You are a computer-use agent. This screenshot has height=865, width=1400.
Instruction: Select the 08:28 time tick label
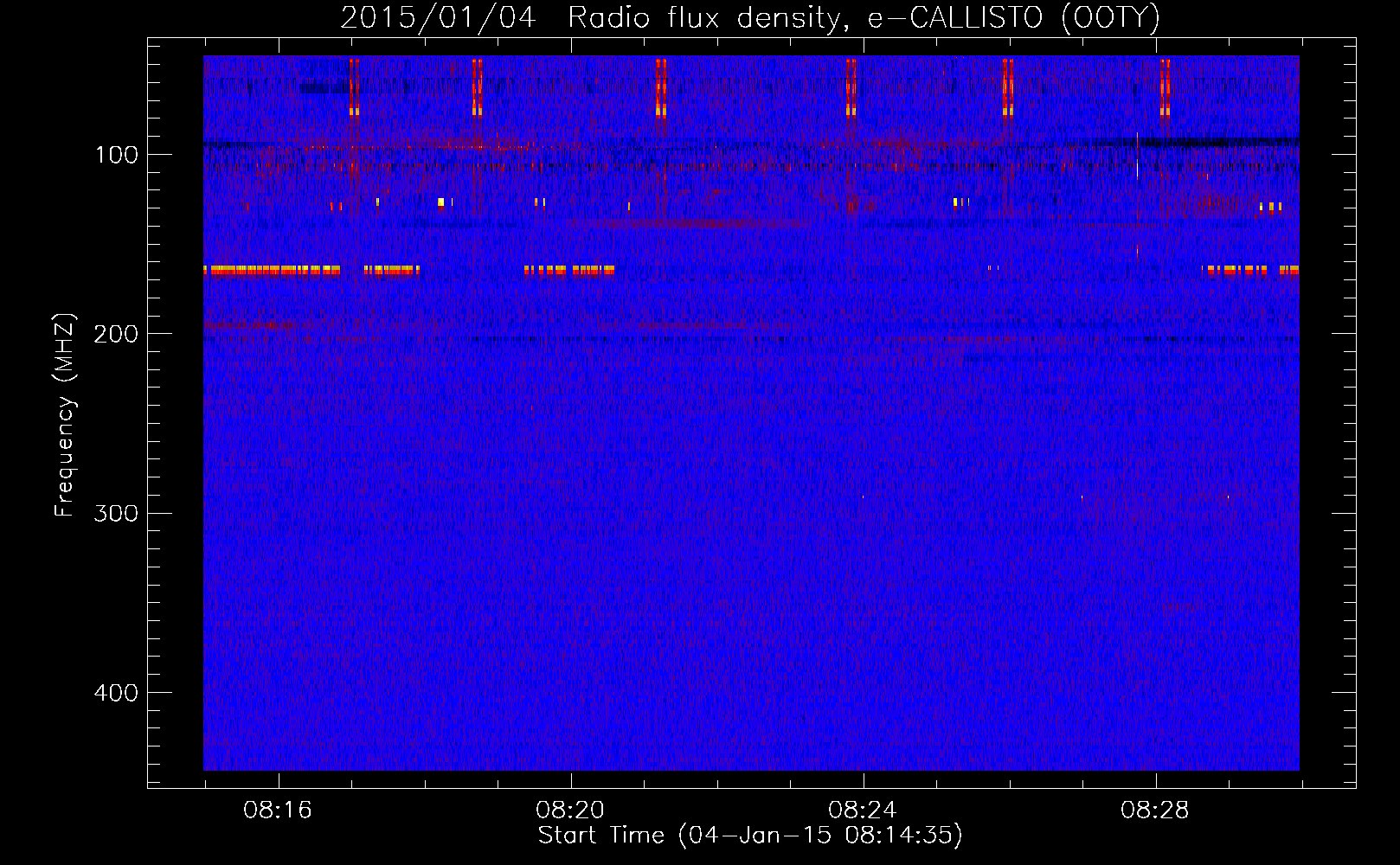[1155, 811]
